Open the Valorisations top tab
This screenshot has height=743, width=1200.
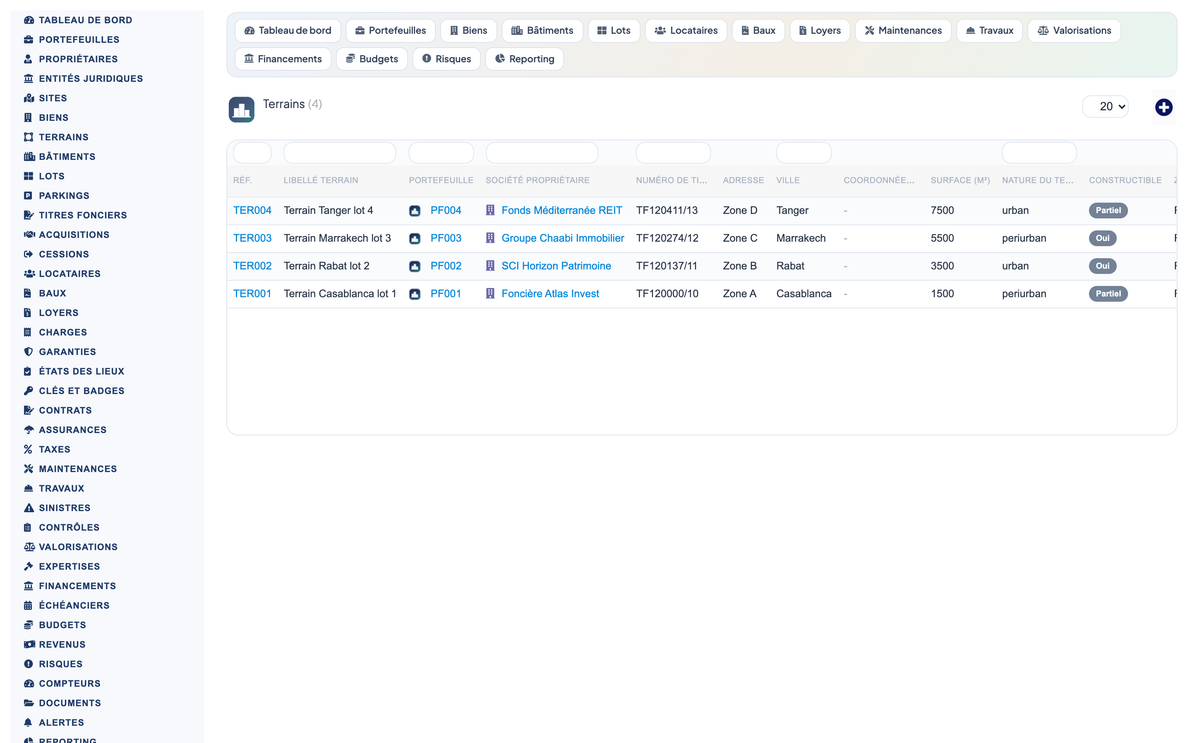point(1074,31)
